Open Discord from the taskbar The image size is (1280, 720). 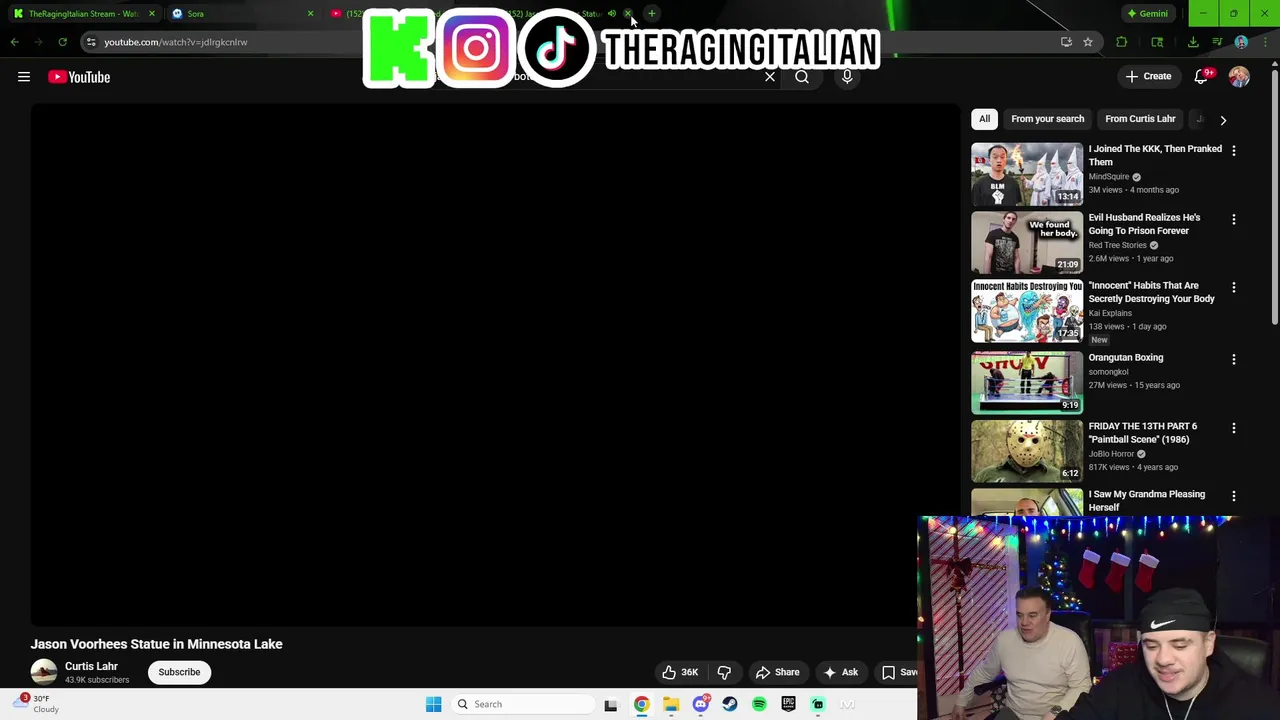tap(700, 704)
